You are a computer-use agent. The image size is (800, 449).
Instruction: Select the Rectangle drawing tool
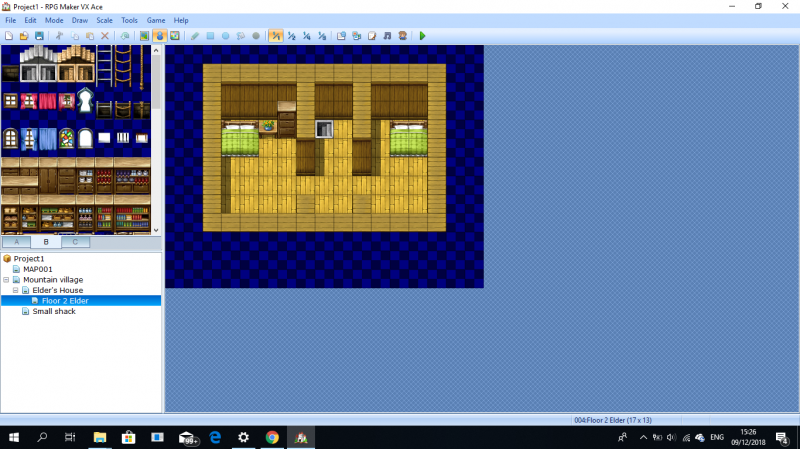[x=210, y=36]
